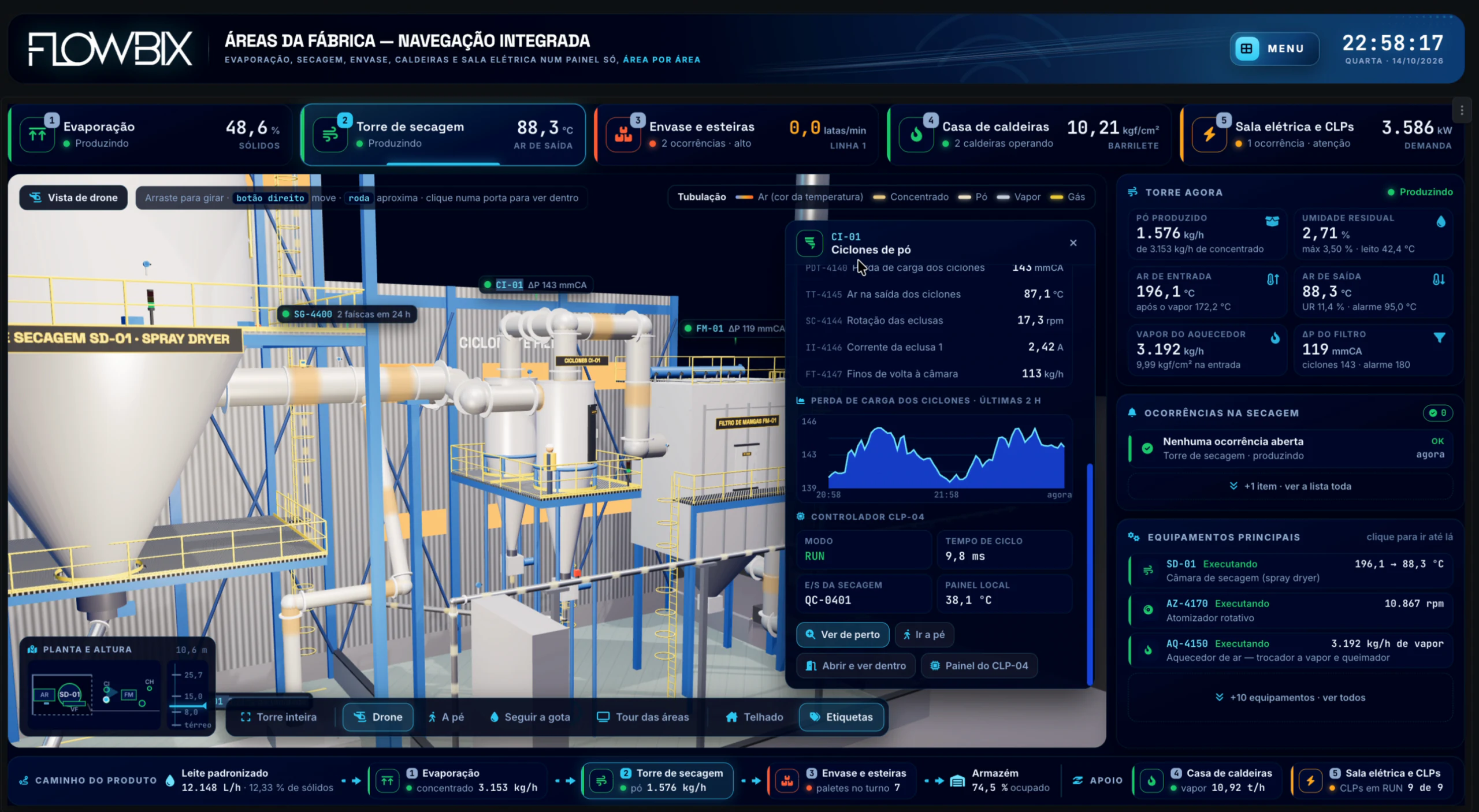Click the FM-01 ΔP label tag

pos(734,329)
